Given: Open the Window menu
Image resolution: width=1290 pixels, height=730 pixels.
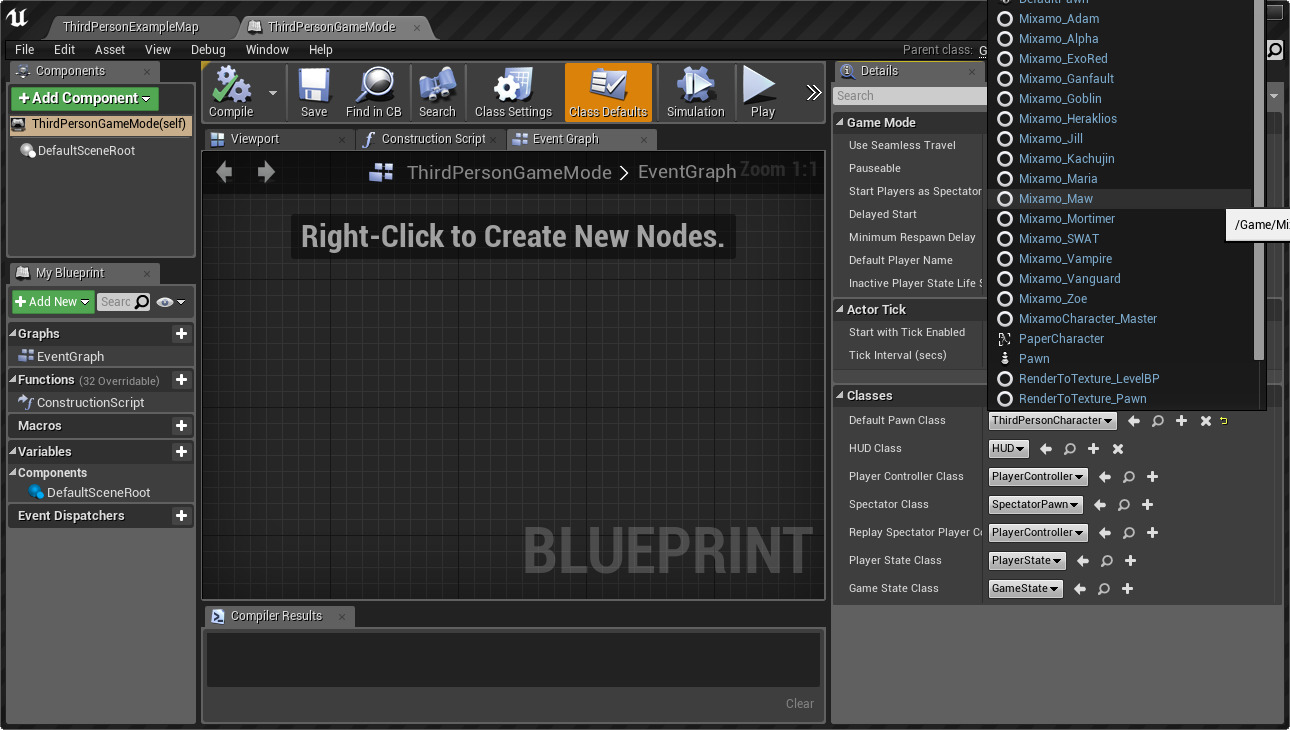Looking at the screenshot, I should point(267,50).
